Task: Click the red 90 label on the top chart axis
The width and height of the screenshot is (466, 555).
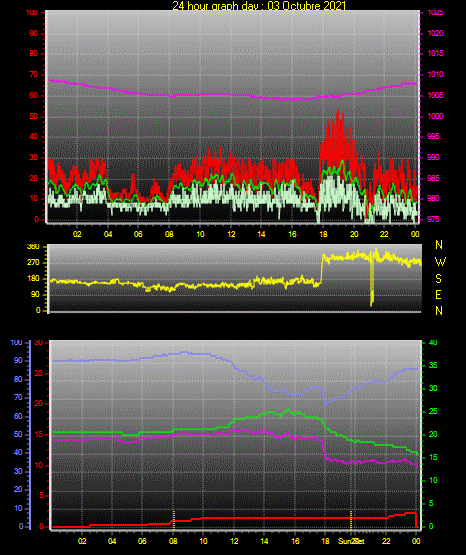Action: point(33,34)
